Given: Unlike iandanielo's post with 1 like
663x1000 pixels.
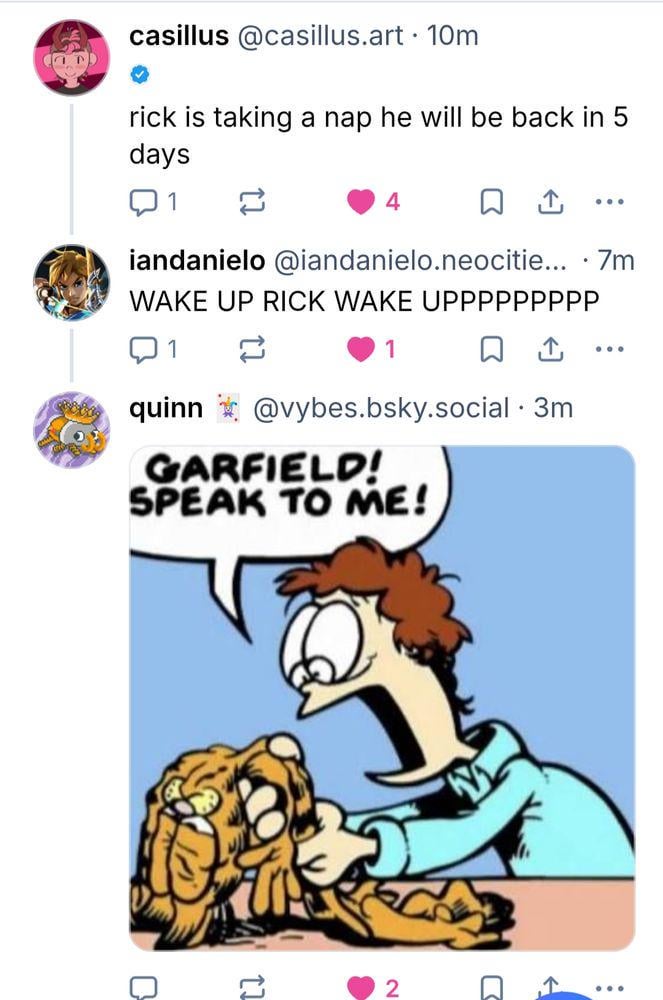Looking at the screenshot, I should tap(361, 349).
